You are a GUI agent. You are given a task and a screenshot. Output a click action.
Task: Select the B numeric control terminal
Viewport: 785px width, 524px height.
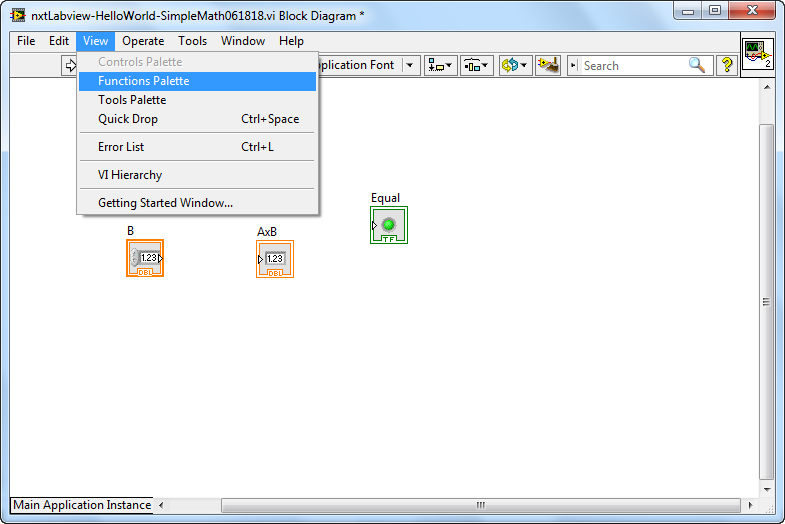[145, 258]
